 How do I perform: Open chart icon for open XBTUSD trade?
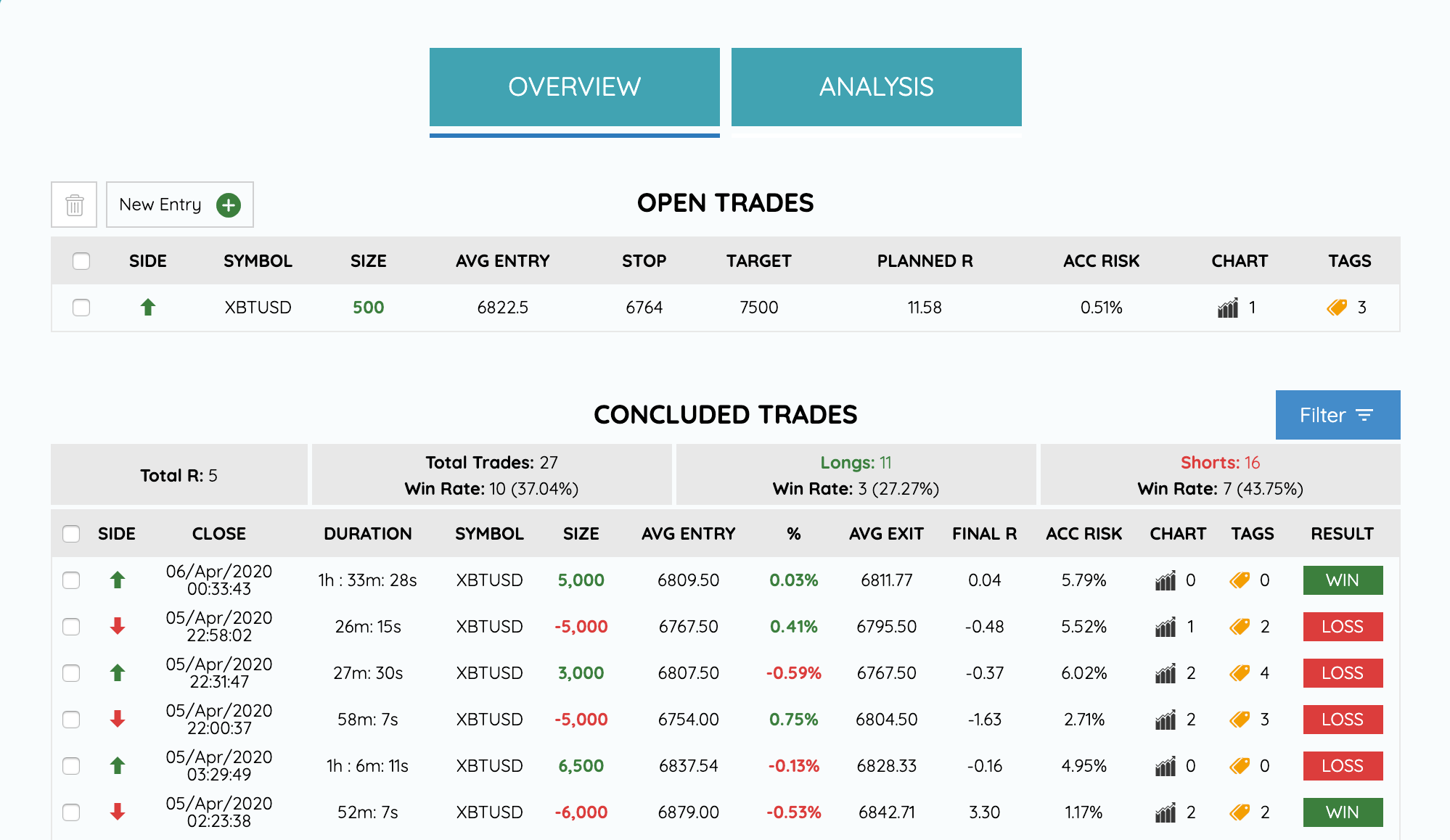pyautogui.click(x=1228, y=308)
